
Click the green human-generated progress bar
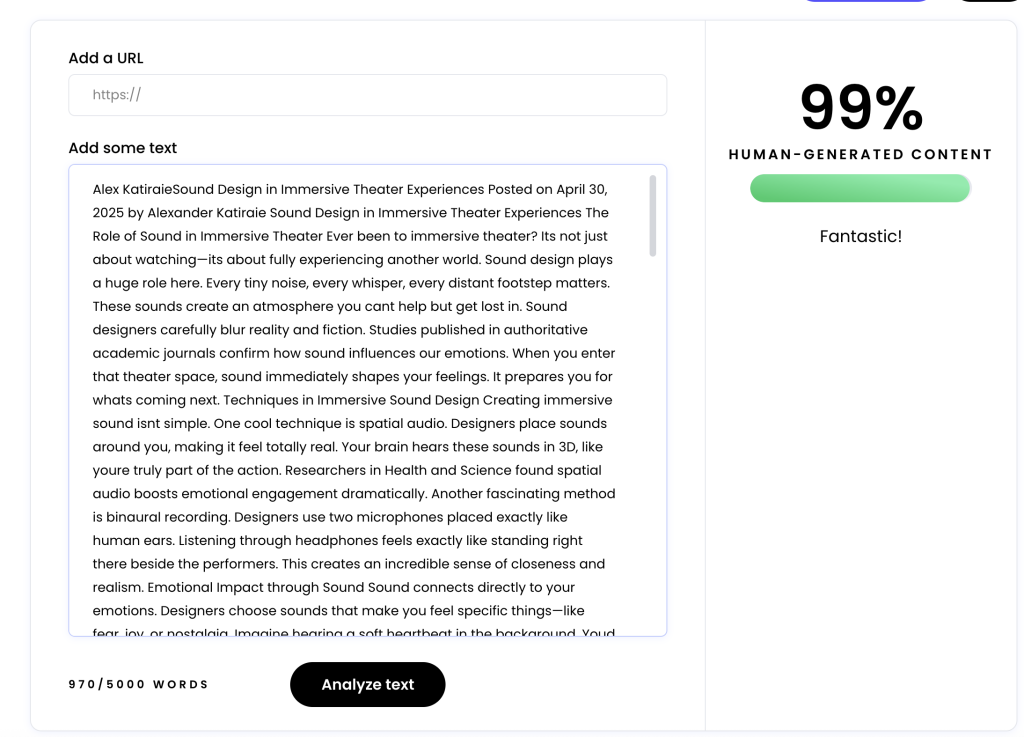click(x=860, y=188)
